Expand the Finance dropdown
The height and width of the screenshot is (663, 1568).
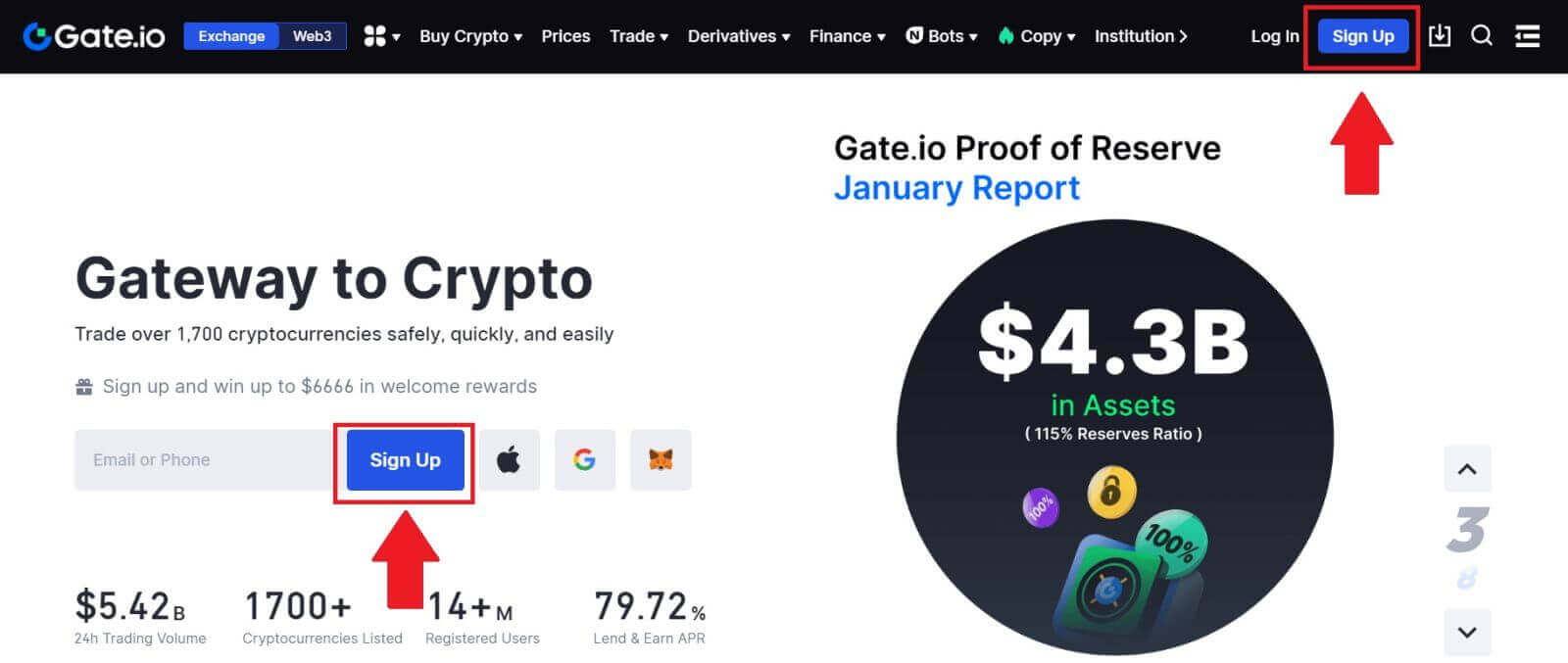point(841,36)
